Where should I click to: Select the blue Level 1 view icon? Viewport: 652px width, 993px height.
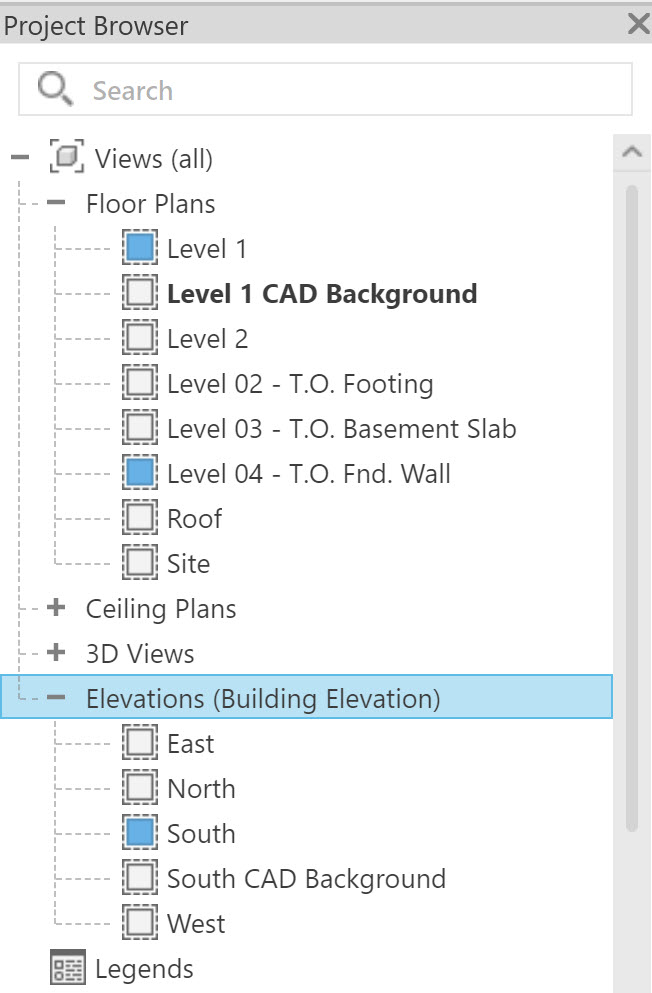tap(138, 247)
